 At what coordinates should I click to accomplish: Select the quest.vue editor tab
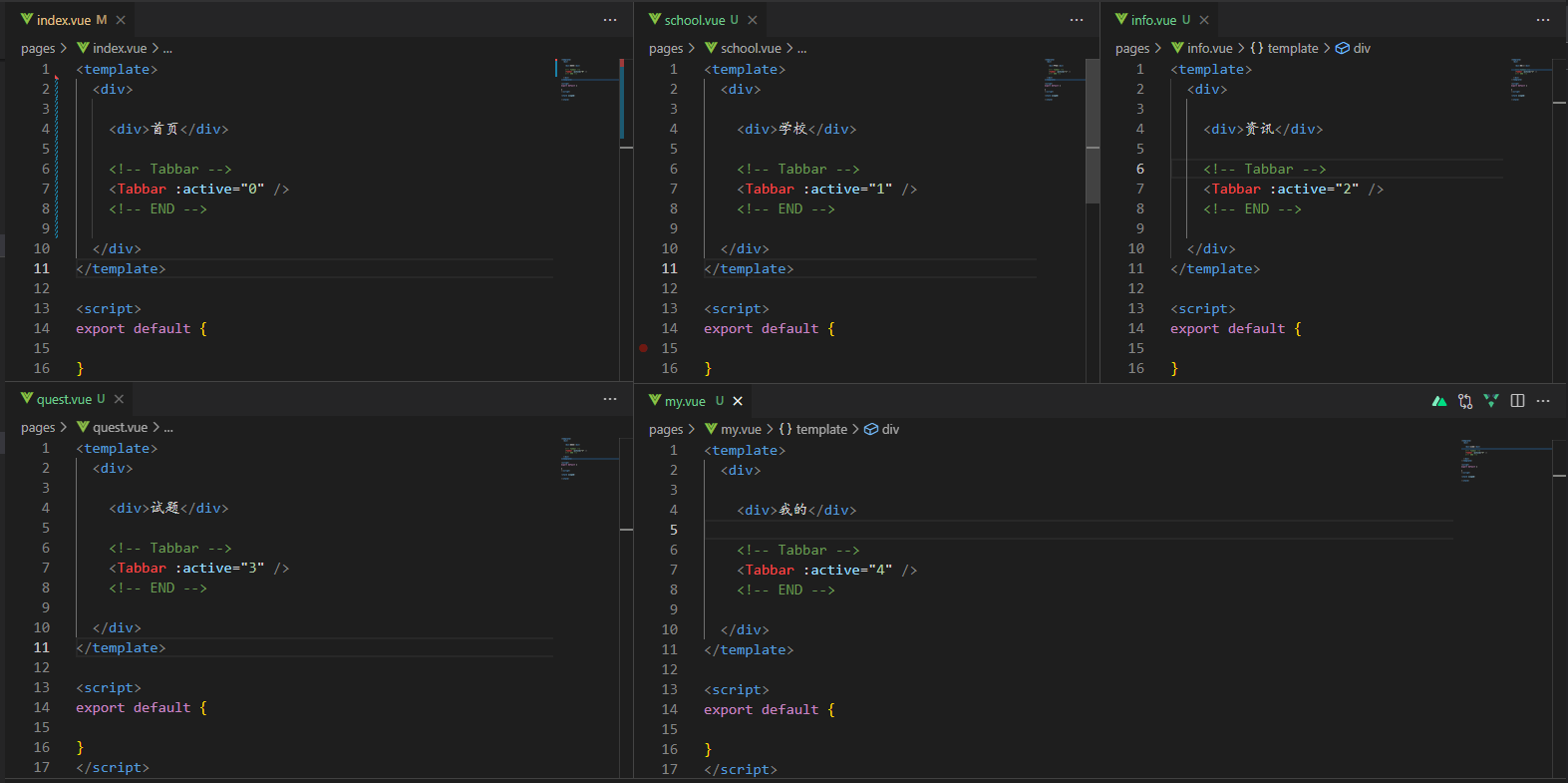click(x=70, y=399)
